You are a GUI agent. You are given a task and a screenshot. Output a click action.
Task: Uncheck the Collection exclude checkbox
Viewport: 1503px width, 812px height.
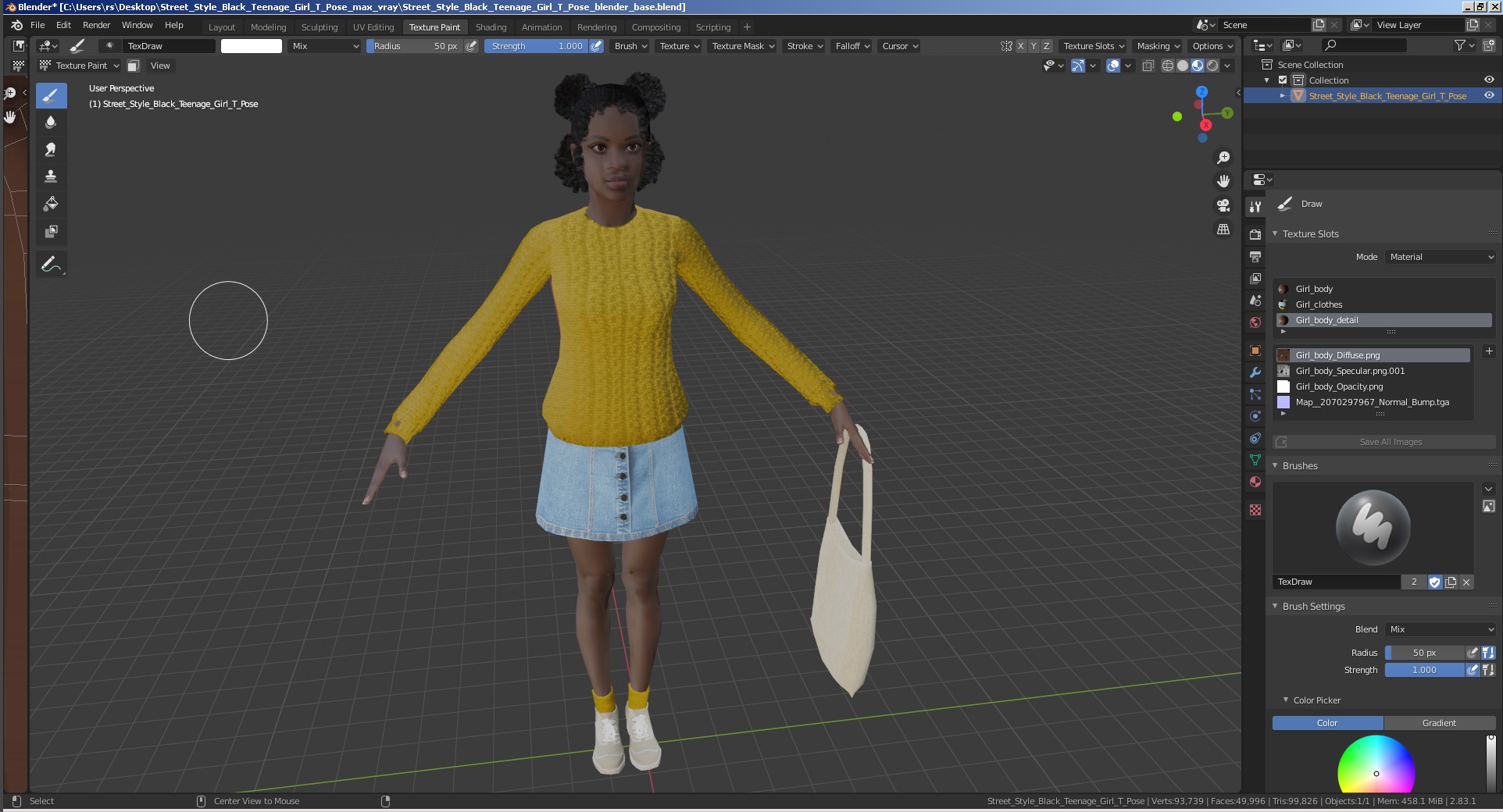click(1283, 80)
